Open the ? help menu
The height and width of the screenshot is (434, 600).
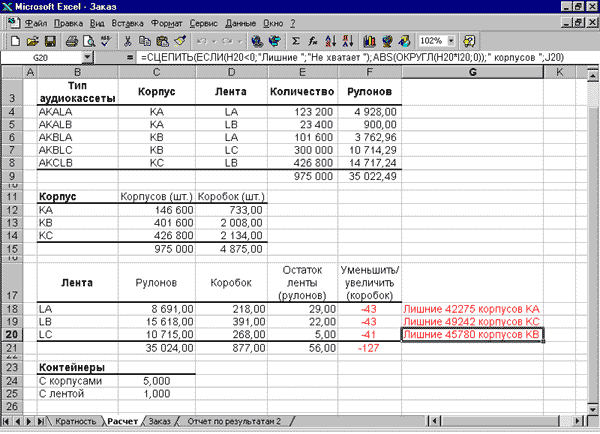point(292,24)
